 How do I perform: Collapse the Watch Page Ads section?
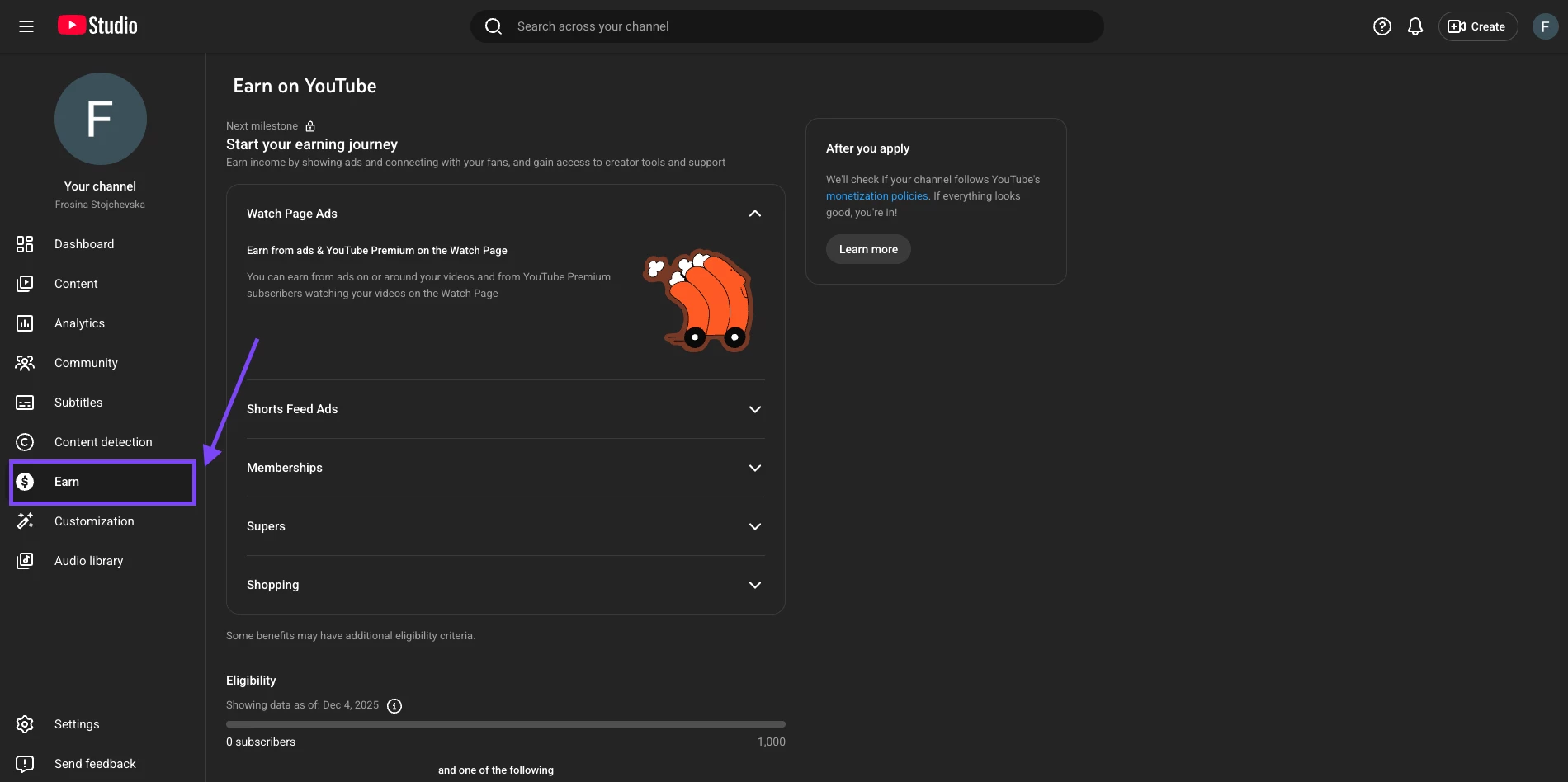click(x=754, y=214)
